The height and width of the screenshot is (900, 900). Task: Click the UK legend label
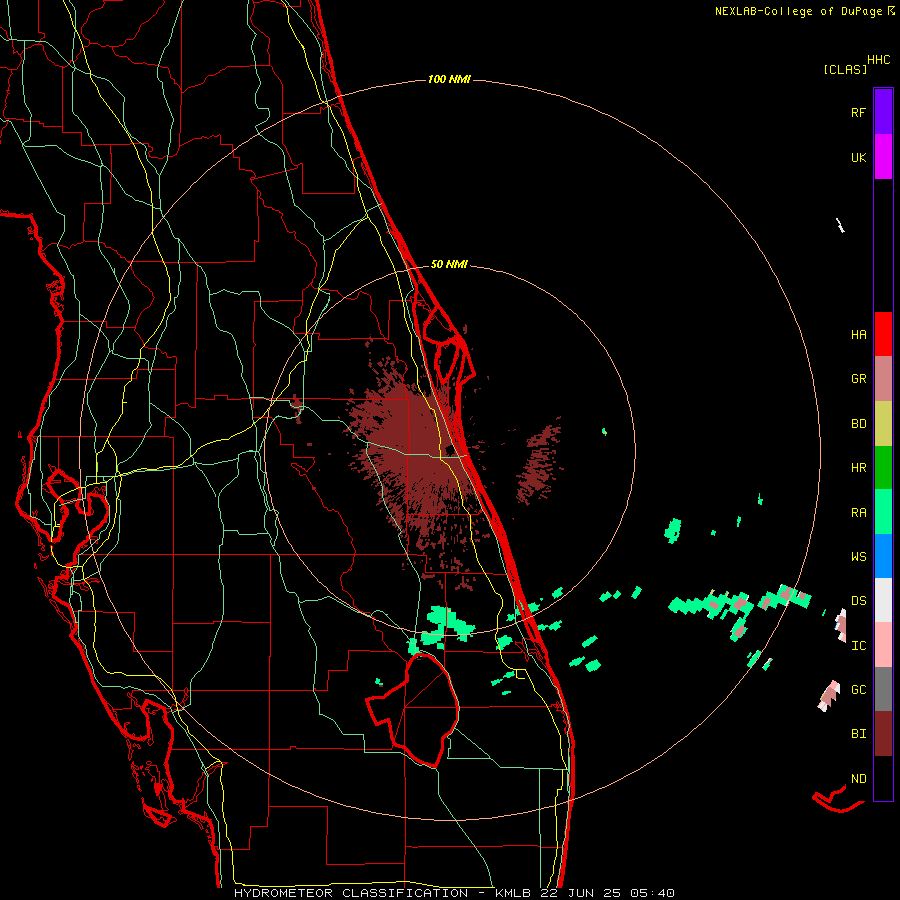[x=858, y=157]
